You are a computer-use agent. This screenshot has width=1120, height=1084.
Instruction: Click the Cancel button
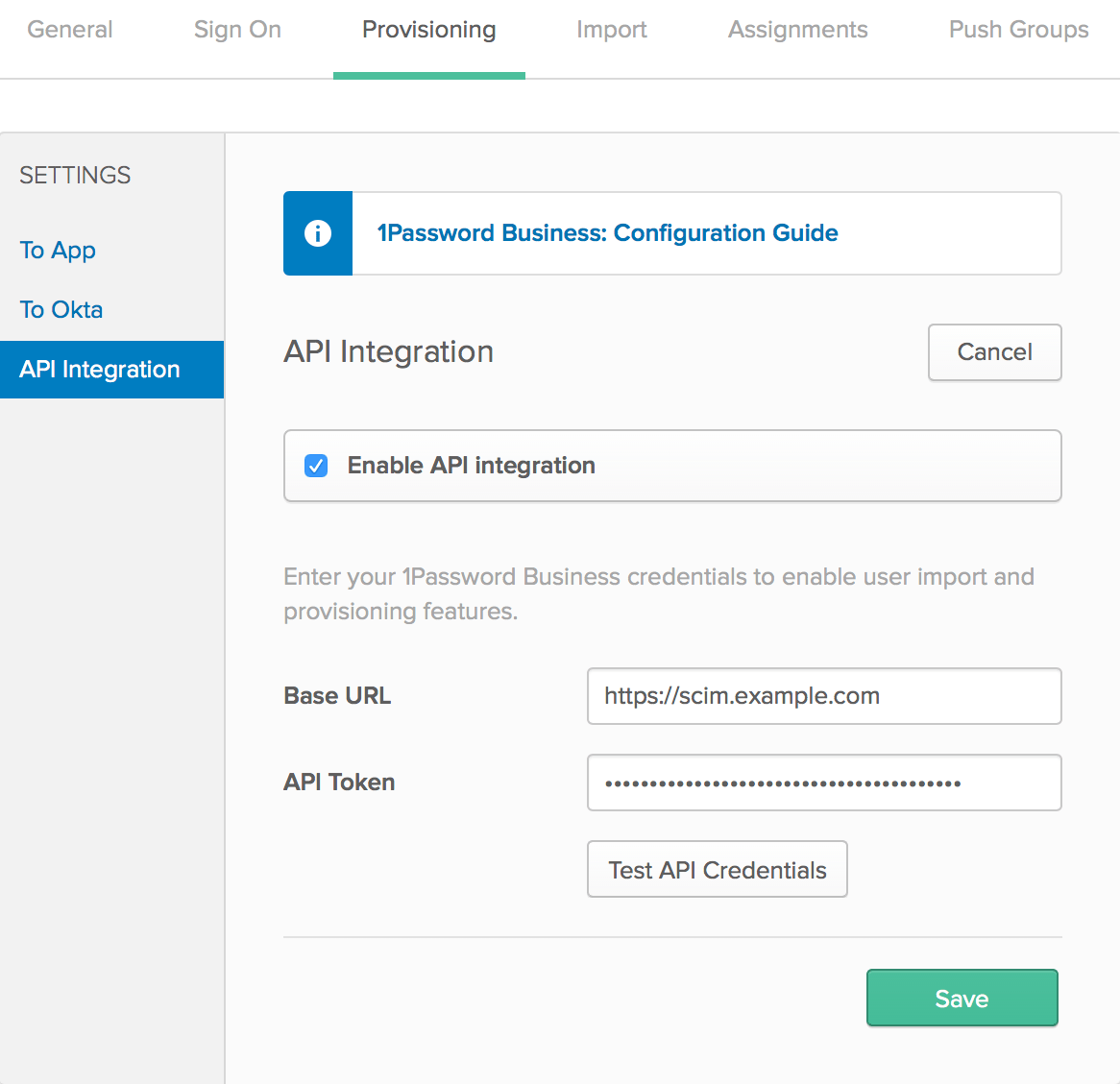click(994, 352)
